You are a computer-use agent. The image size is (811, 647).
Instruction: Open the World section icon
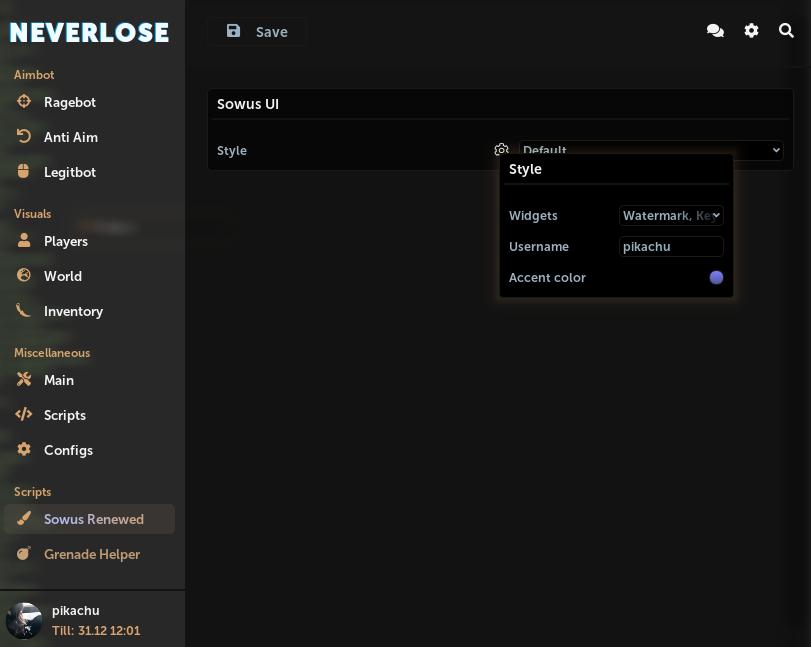click(24, 275)
